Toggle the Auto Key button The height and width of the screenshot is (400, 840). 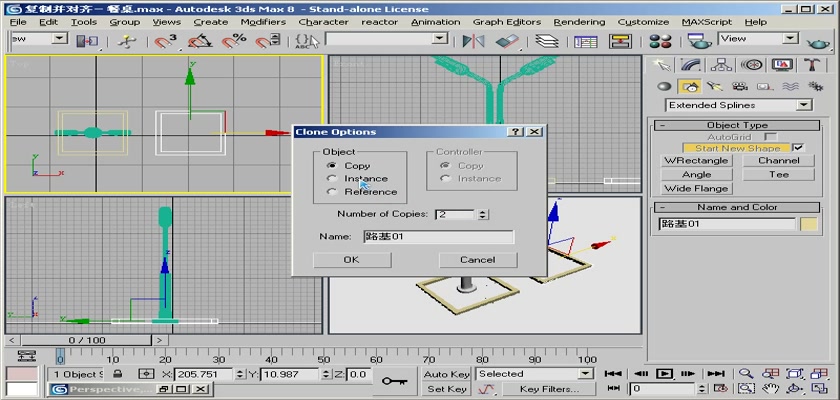click(446, 374)
